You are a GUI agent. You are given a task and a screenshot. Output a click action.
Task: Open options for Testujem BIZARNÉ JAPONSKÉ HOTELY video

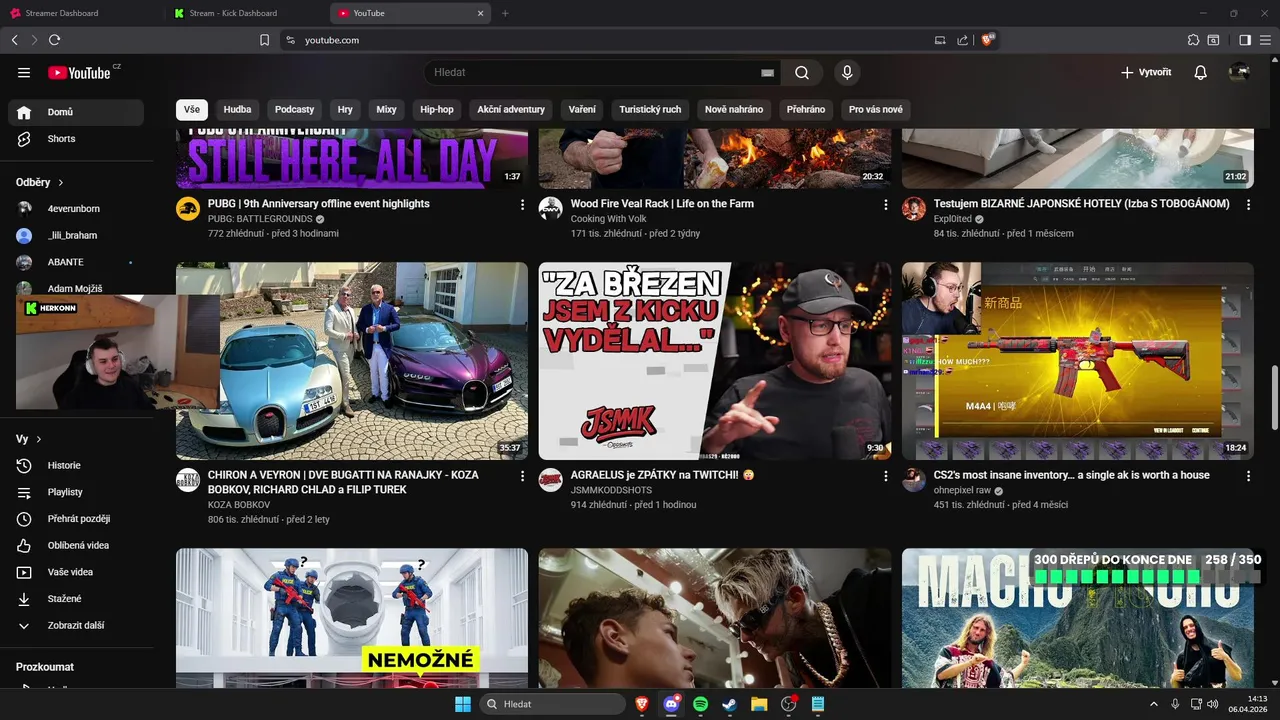pos(1248,204)
